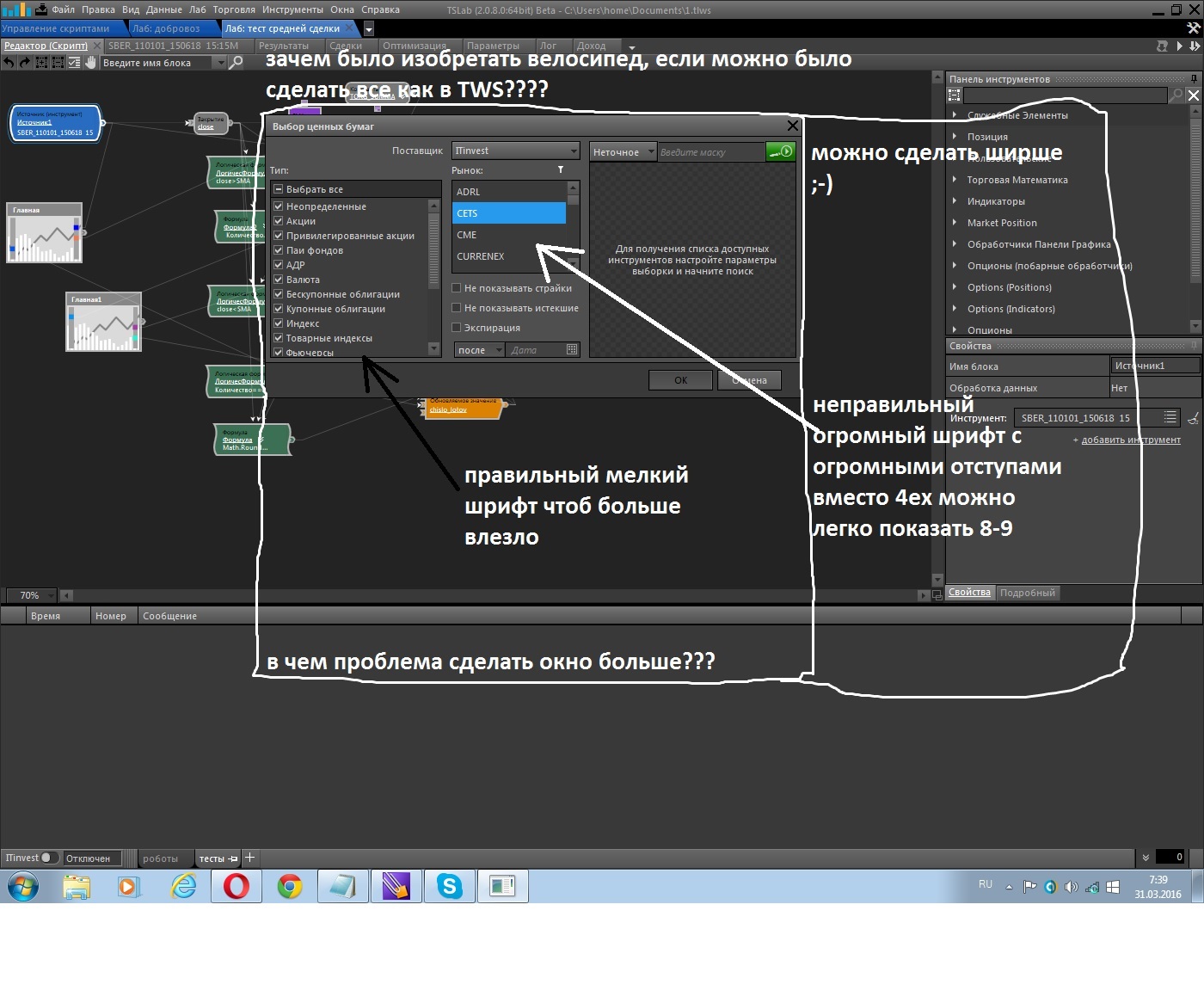Enable 'Не показывать страйки' checkbox
Viewport: 1204px width, 1003px height.
pyautogui.click(x=458, y=288)
